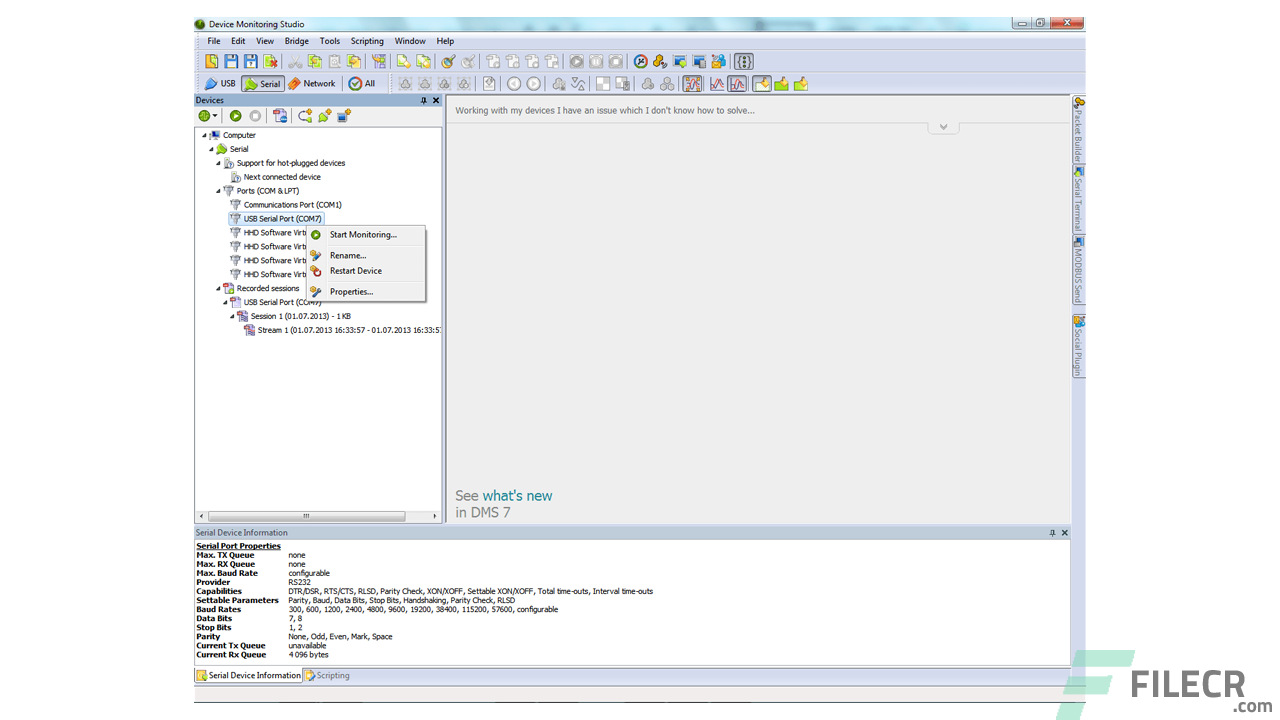Click the pencil icon beside Rename

point(316,255)
